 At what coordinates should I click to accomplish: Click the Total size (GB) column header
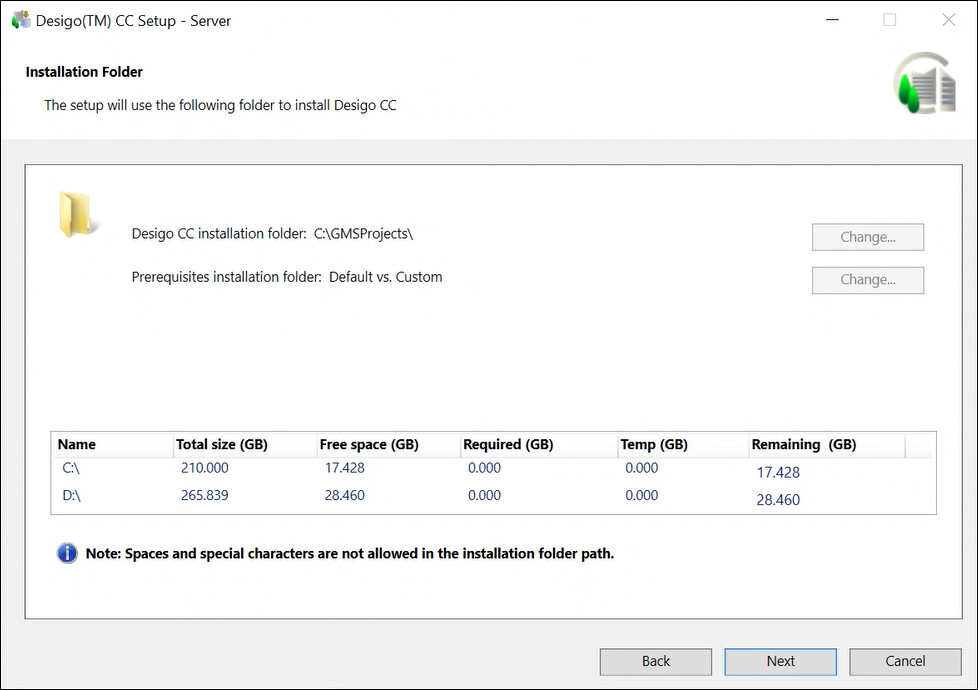tap(222, 444)
